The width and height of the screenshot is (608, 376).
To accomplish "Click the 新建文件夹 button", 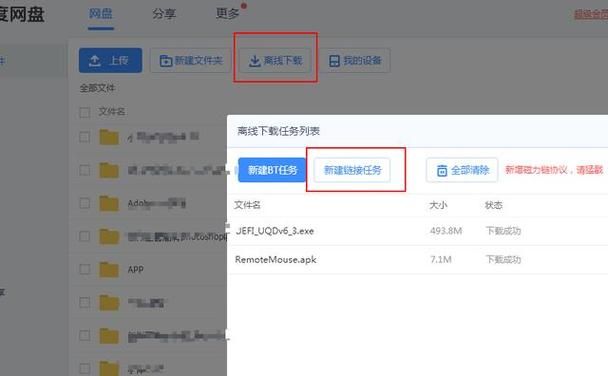I will (190, 60).
